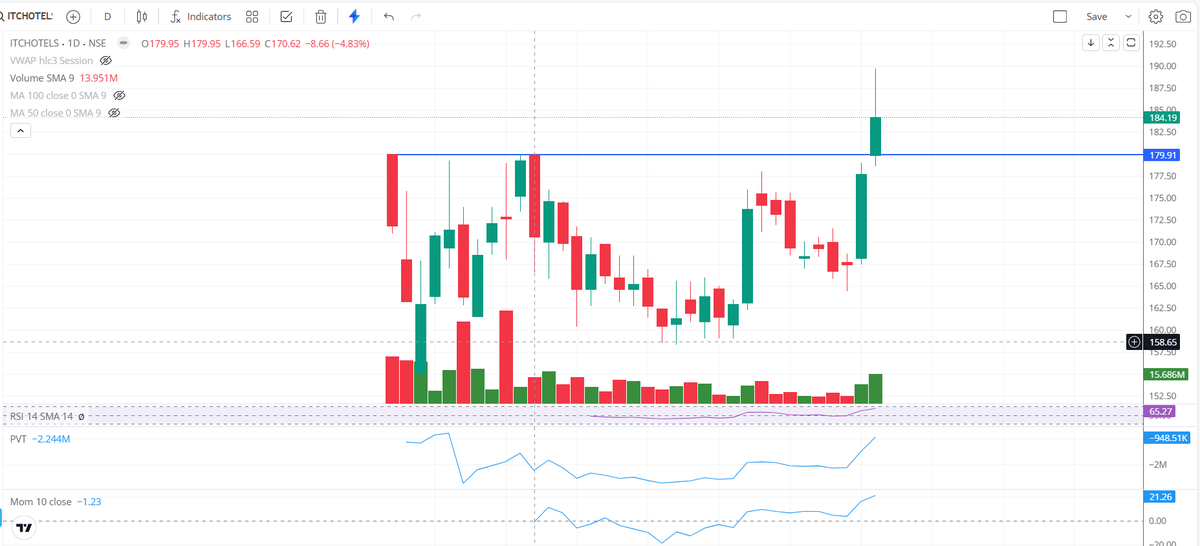This screenshot has width=1200, height=546.
Task: Click the −1.23 momentum legend value
Action: pos(89,501)
